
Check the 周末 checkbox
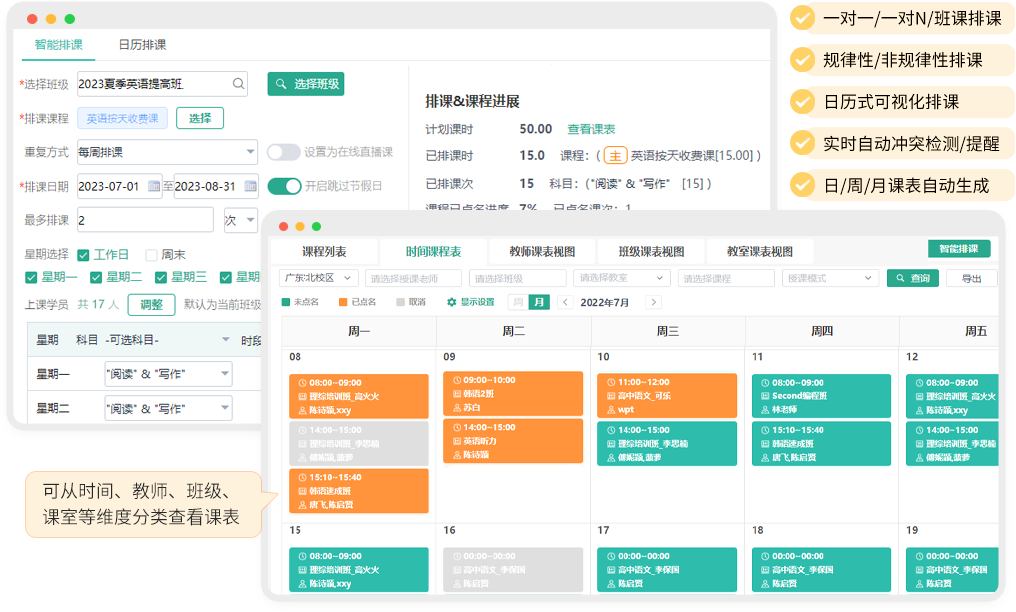click(152, 255)
